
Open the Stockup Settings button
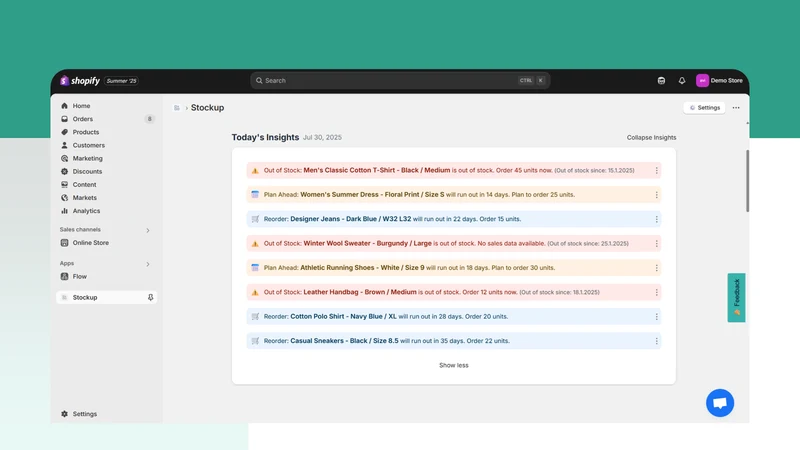pyautogui.click(x=705, y=108)
